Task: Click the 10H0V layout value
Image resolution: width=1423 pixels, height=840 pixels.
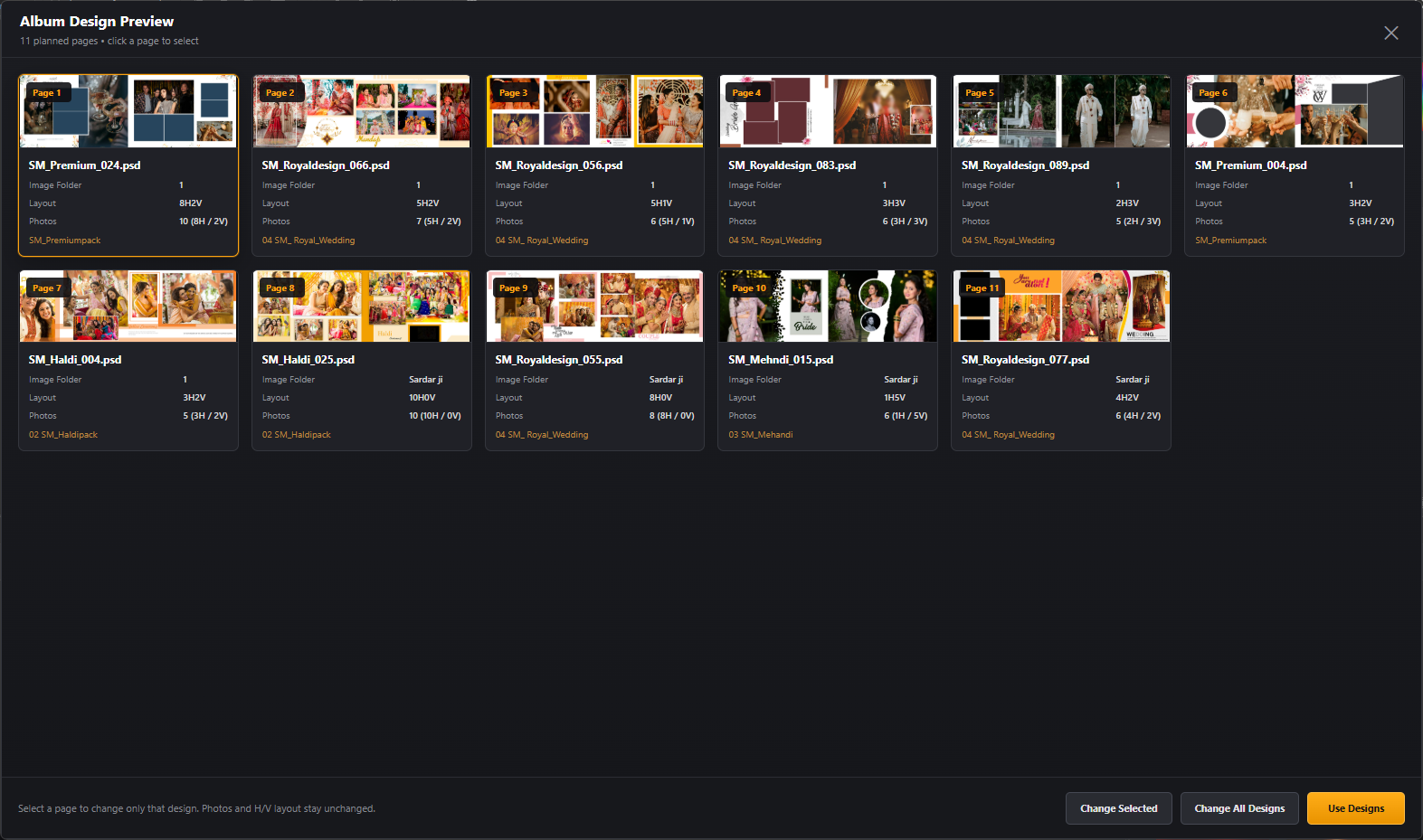Action: (x=422, y=398)
